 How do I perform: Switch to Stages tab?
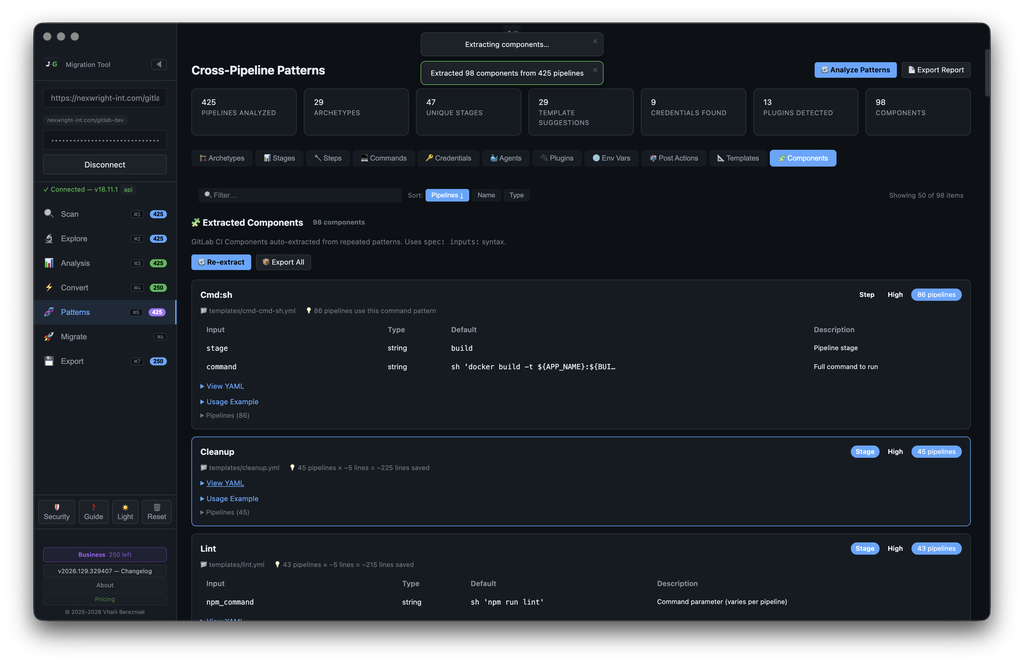280,158
